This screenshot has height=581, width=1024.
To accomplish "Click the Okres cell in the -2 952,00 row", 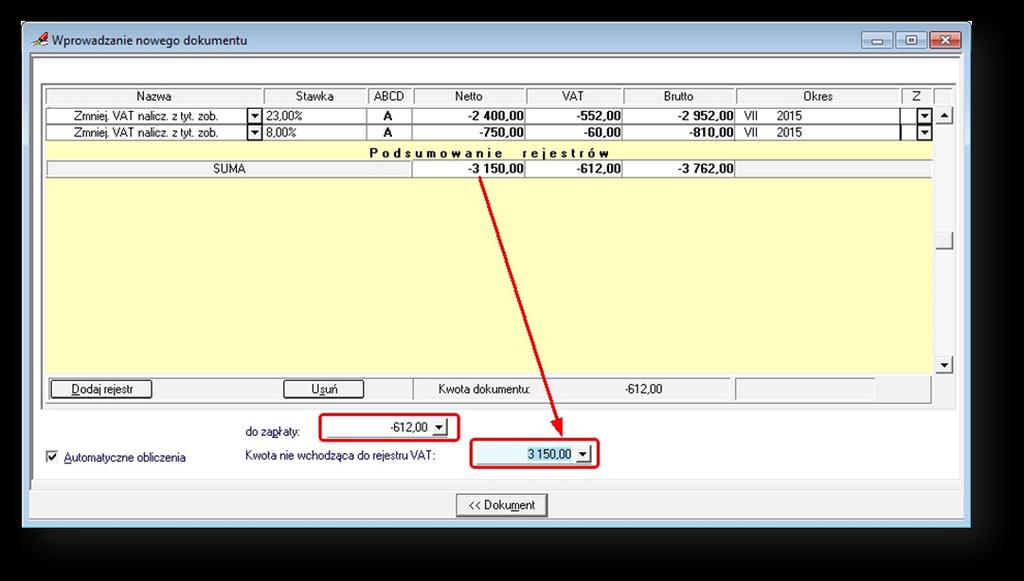I will point(818,116).
